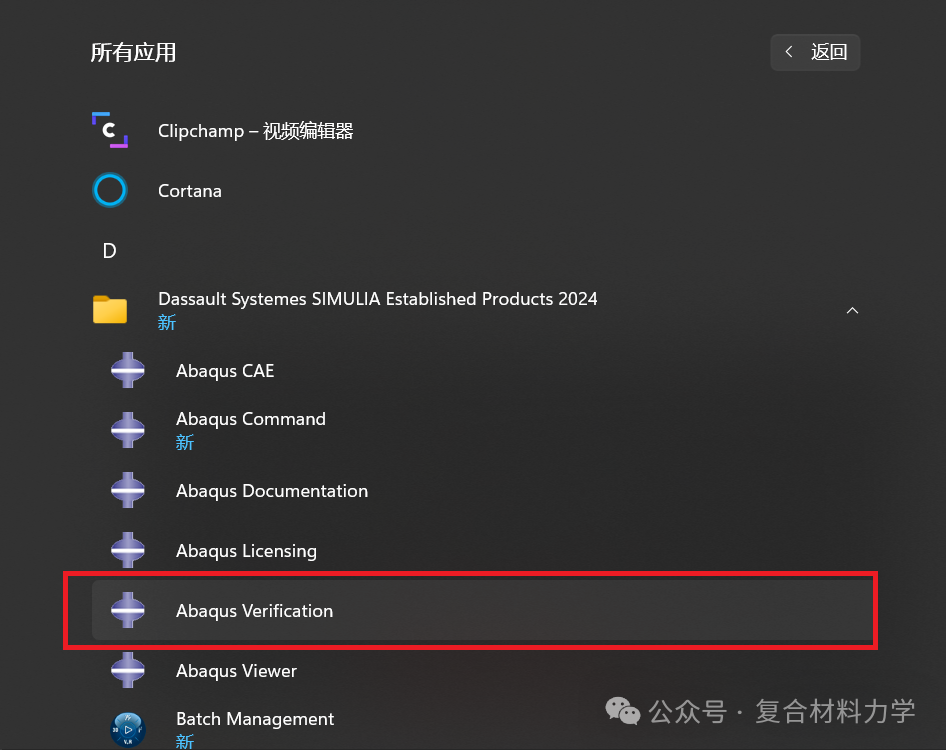Run Abaqus Verification
946x750 pixels.
[x=254, y=611]
